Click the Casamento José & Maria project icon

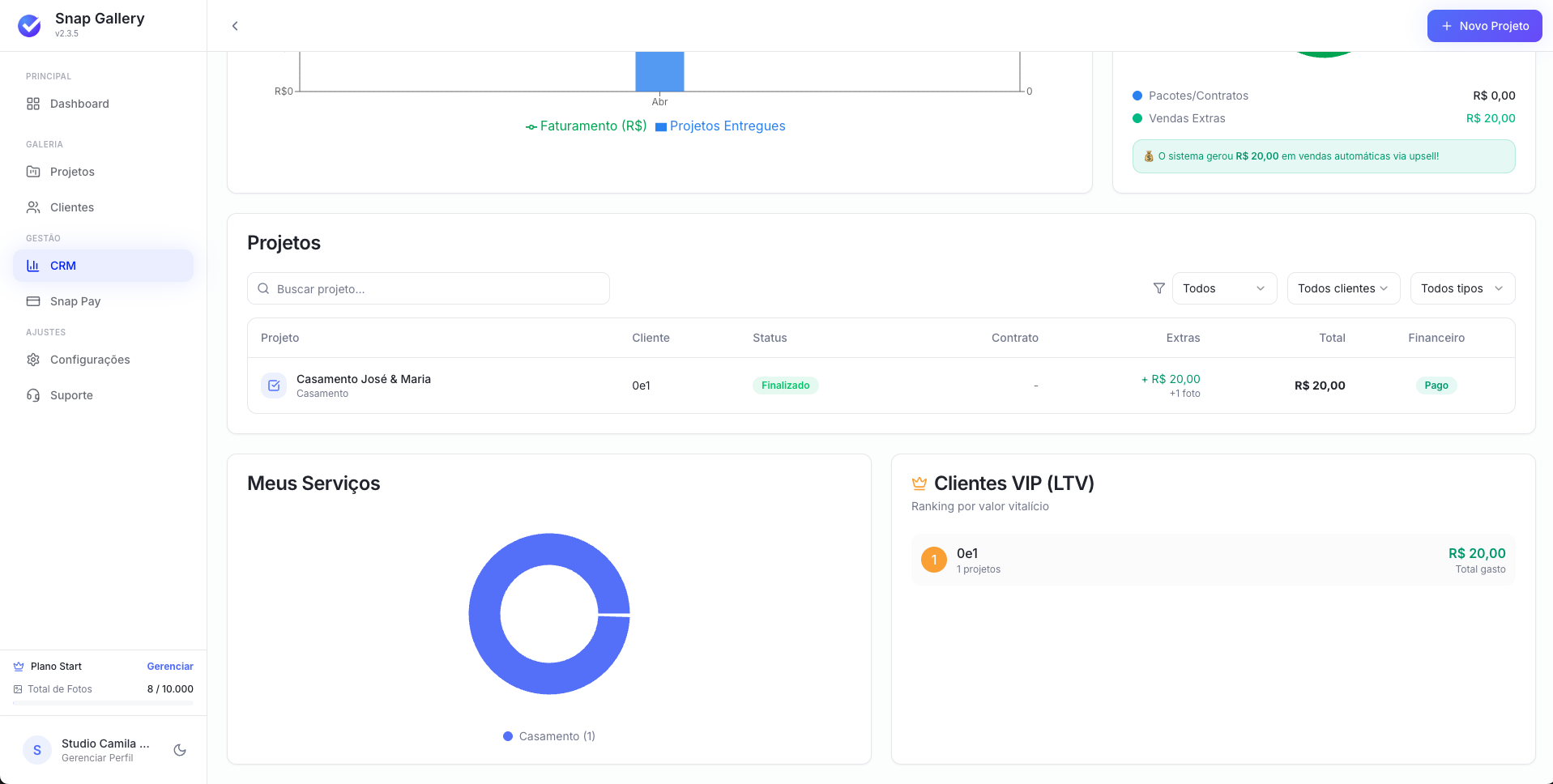[x=274, y=386]
